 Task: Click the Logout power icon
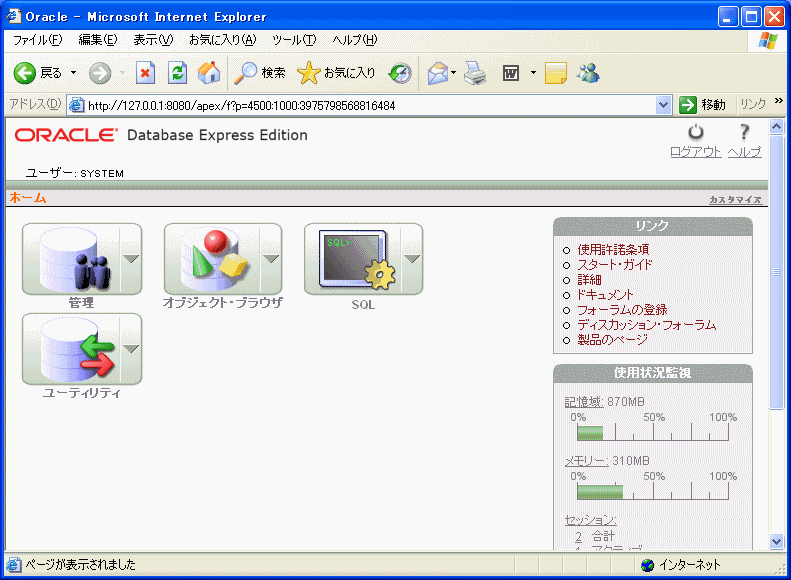point(696,132)
